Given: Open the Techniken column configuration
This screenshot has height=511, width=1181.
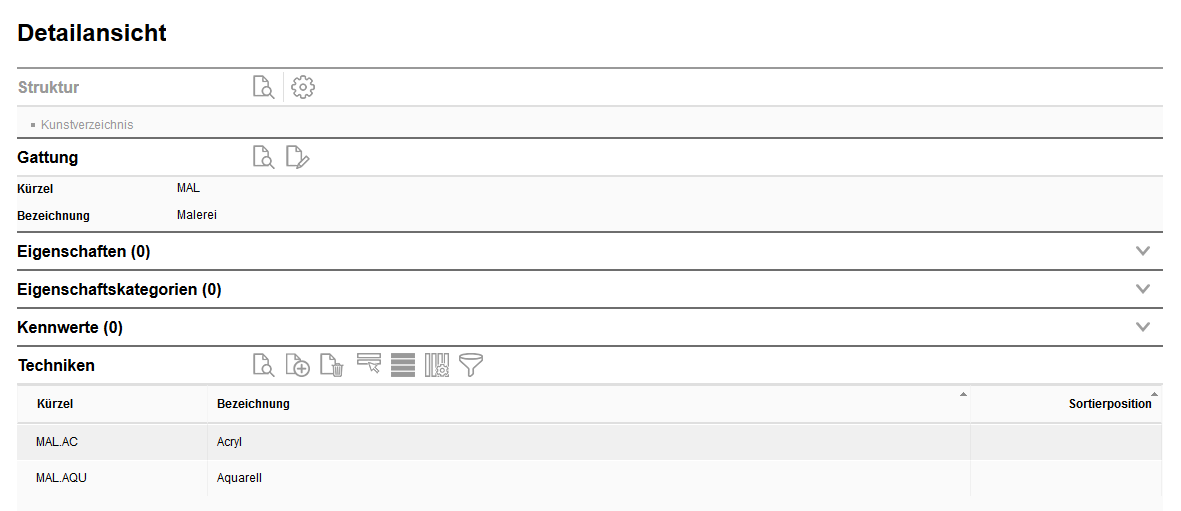Looking at the screenshot, I should pos(437,365).
